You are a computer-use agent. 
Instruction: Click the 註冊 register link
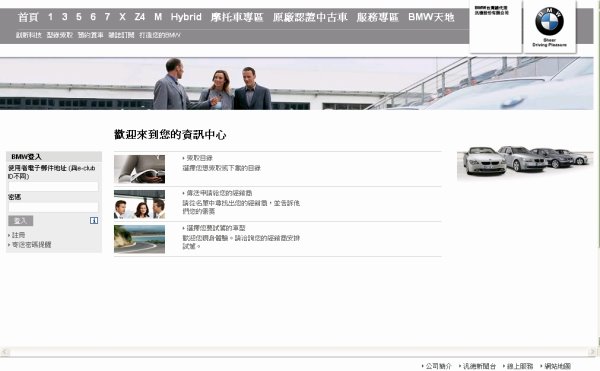click(x=18, y=235)
